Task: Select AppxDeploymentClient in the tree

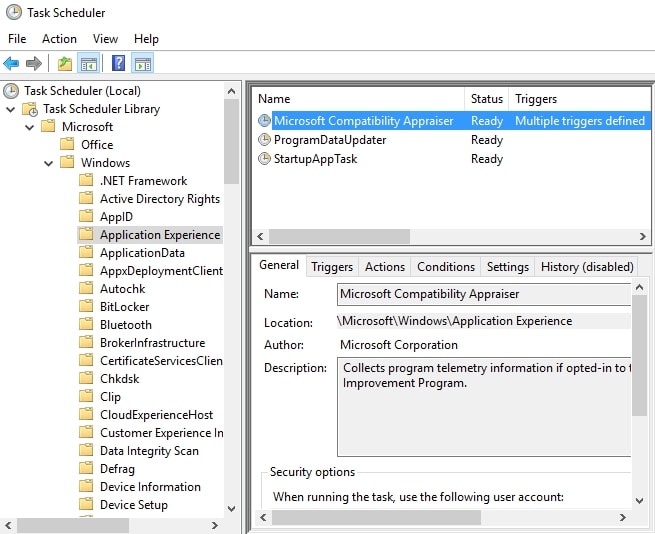Action: pyautogui.click(x=161, y=271)
